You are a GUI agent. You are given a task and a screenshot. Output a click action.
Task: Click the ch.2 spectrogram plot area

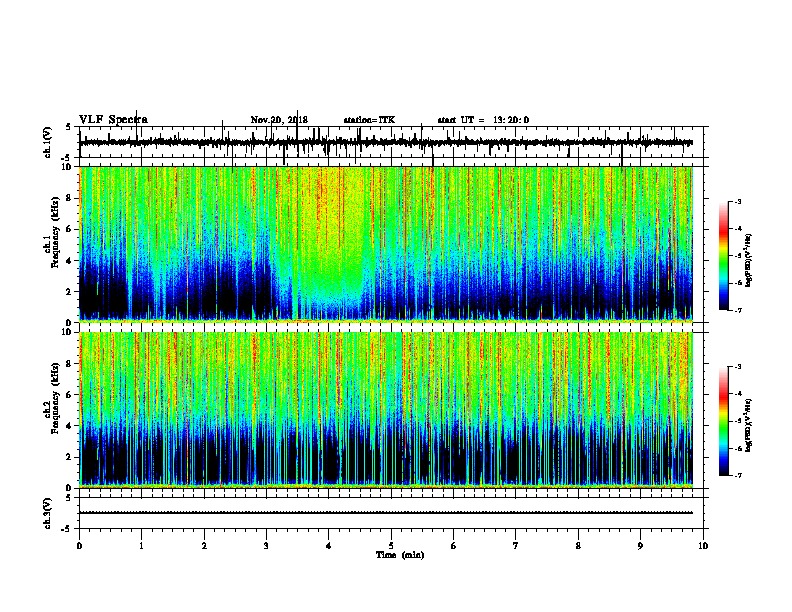pos(386,410)
